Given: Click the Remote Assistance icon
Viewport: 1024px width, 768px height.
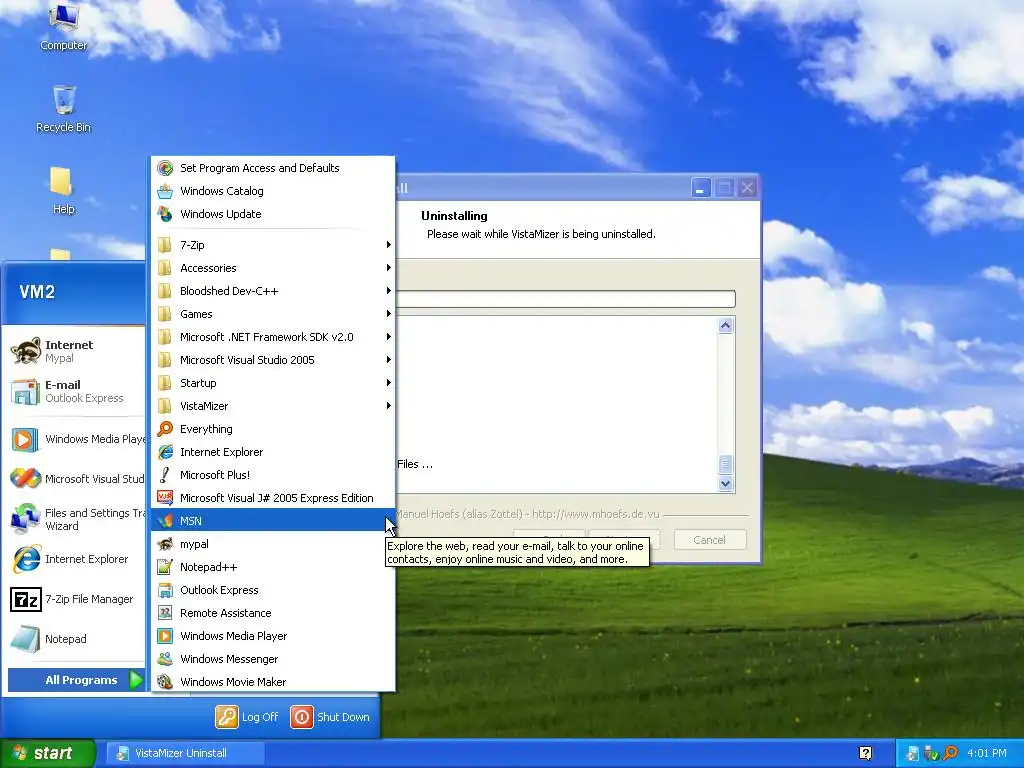Looking at the screenshot, I should pos(165,613).
